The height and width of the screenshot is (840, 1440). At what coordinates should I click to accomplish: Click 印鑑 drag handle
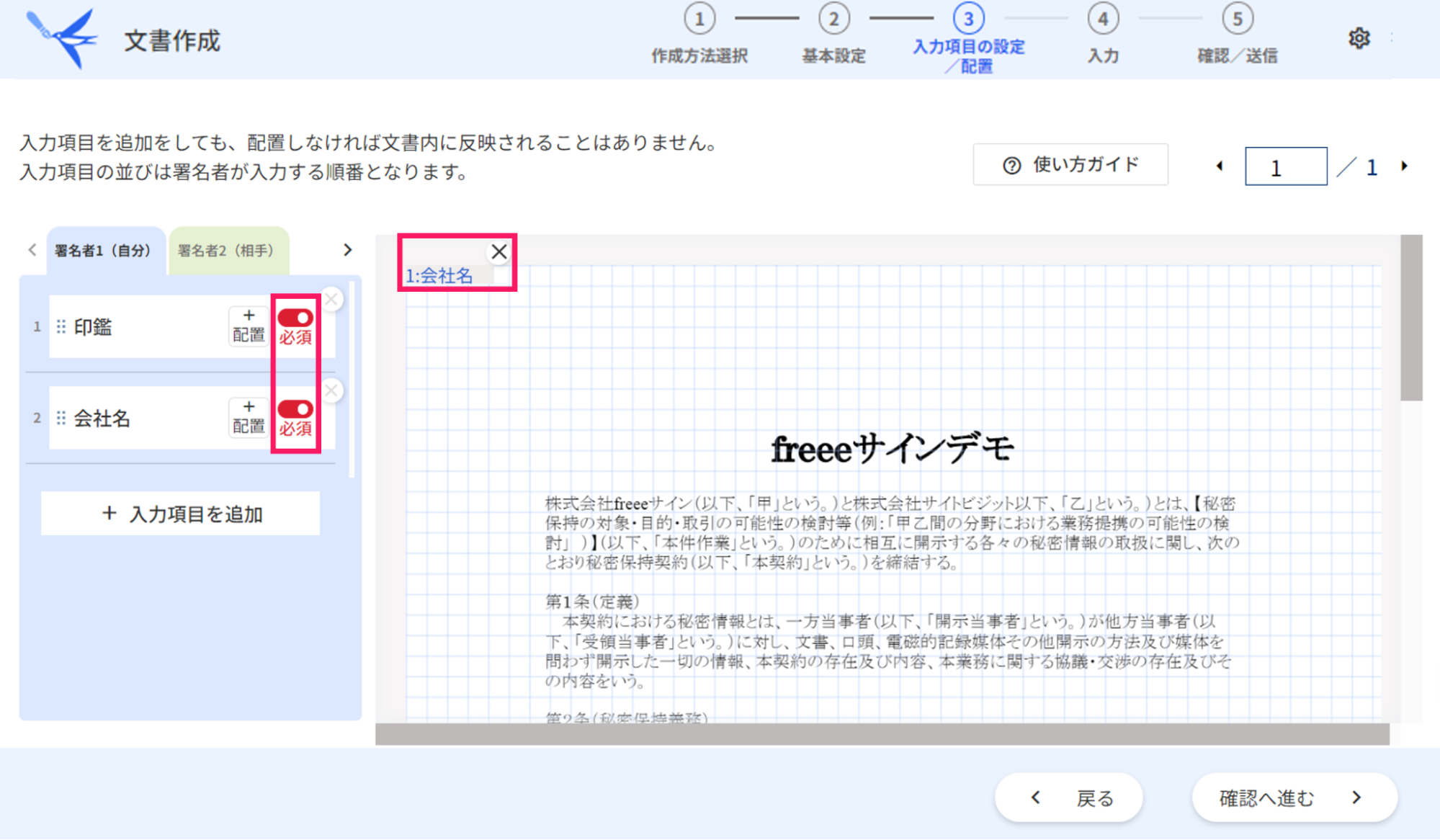click(61, 327)
